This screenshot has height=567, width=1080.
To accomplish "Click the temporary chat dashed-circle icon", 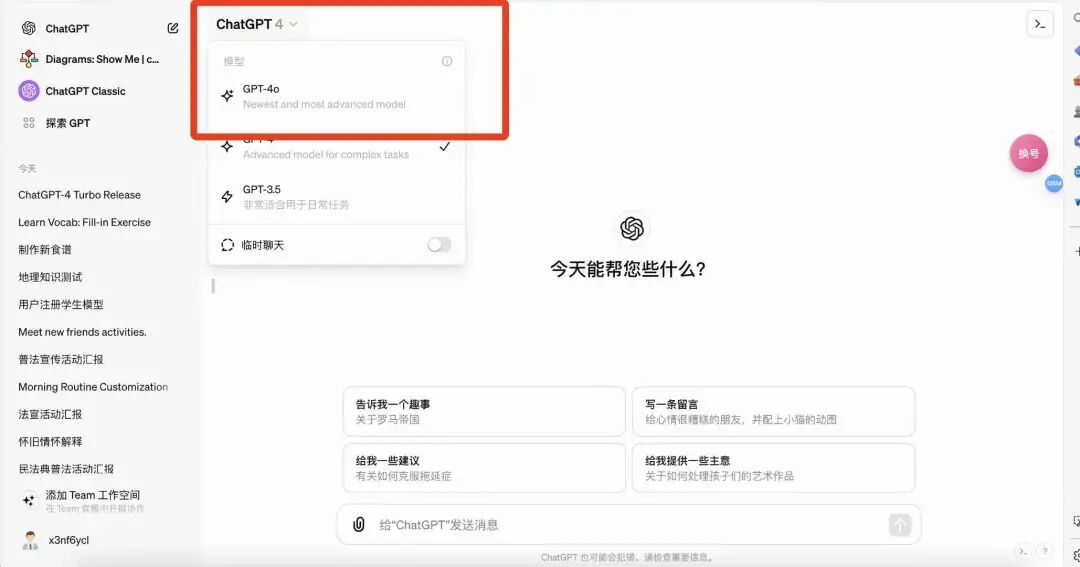I will tap(227, 245).
